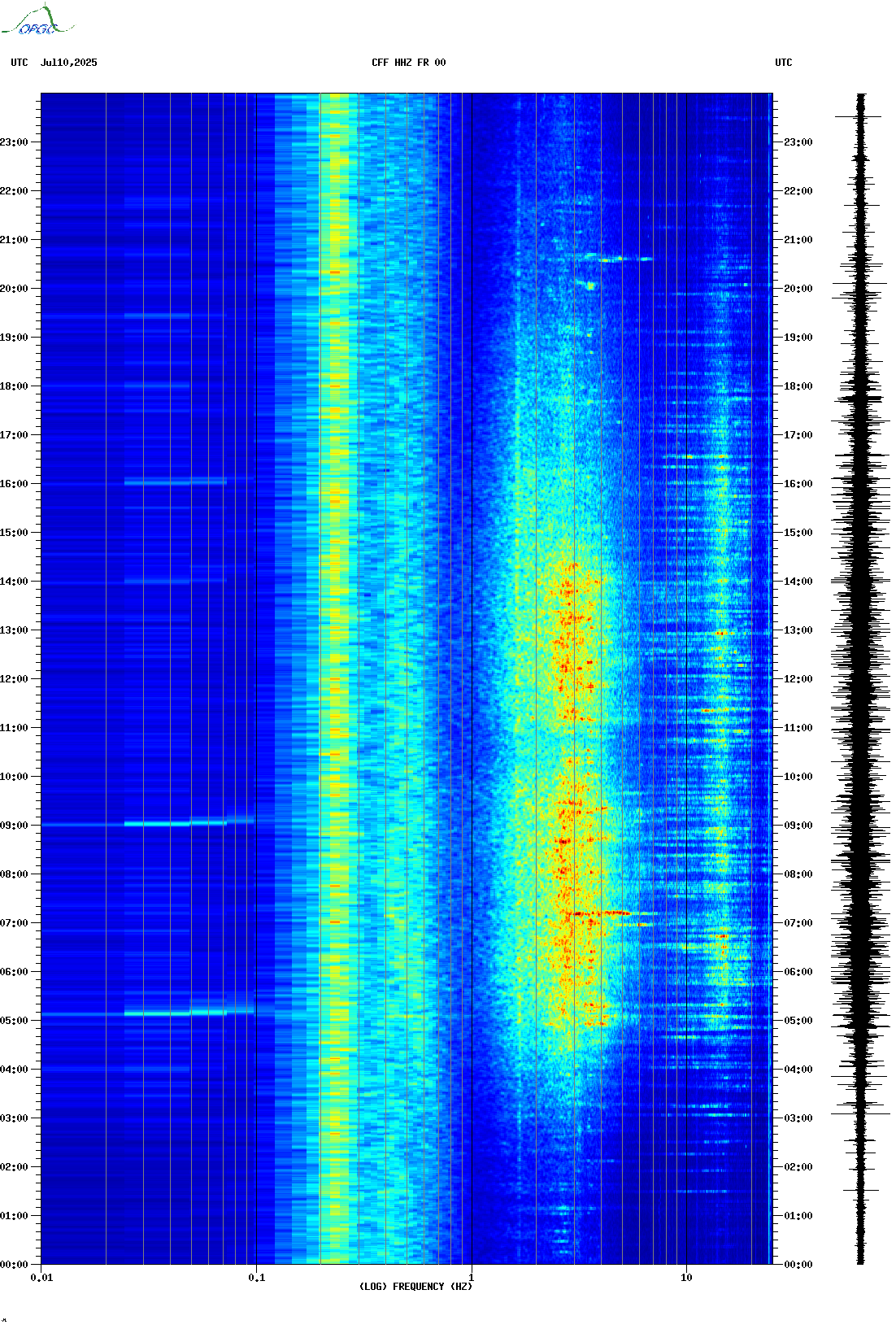Click the right axis 22:00 label
This screenshot has height=1329, width=896.
[798, 191]
